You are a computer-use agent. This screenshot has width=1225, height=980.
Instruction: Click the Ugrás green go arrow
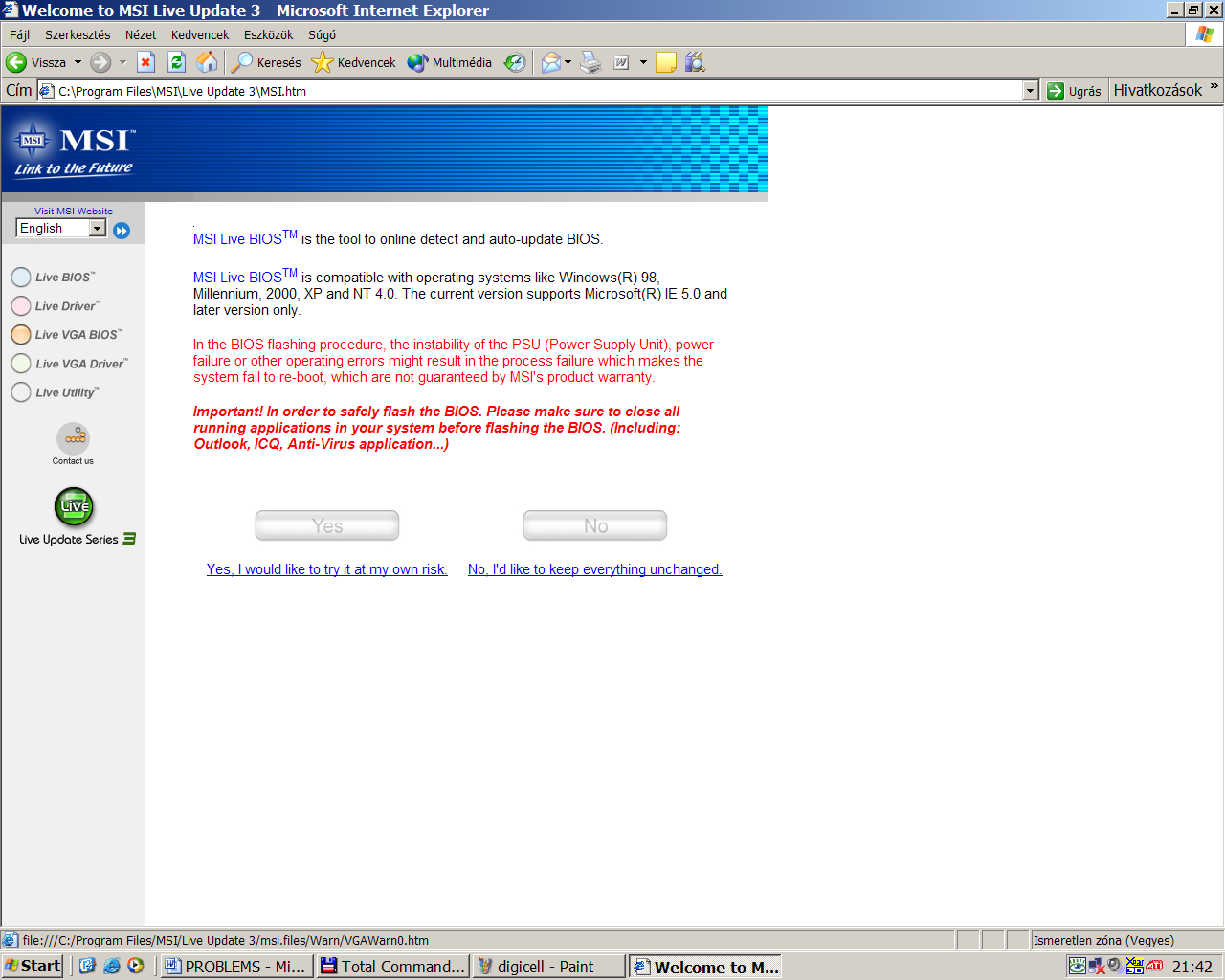(x=1056, y=91)
